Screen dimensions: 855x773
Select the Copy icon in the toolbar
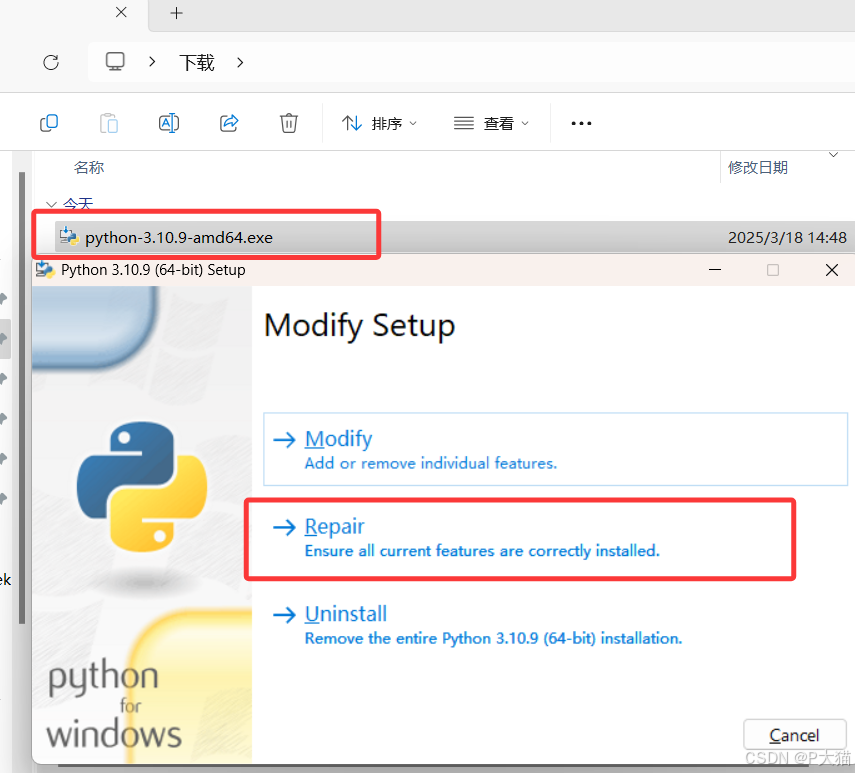click(48, 122)
